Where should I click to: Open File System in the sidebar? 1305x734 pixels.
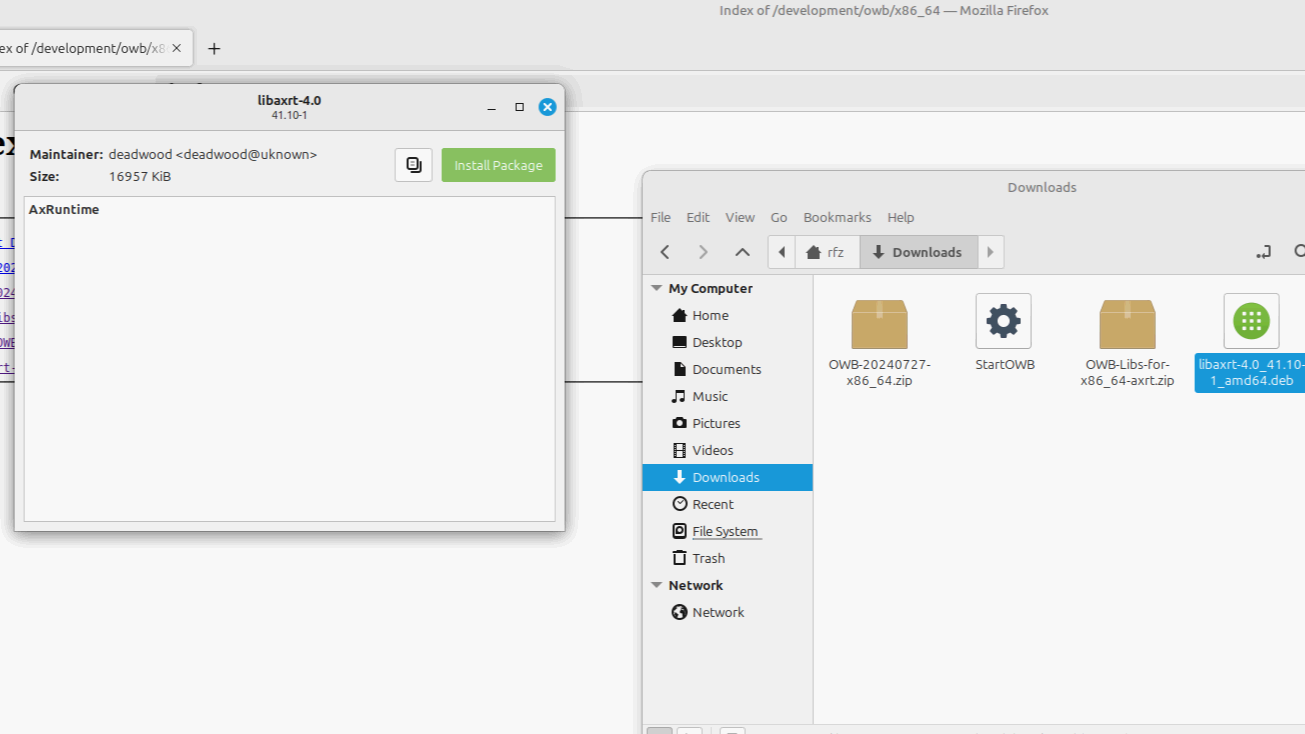[x=724, y=531]
